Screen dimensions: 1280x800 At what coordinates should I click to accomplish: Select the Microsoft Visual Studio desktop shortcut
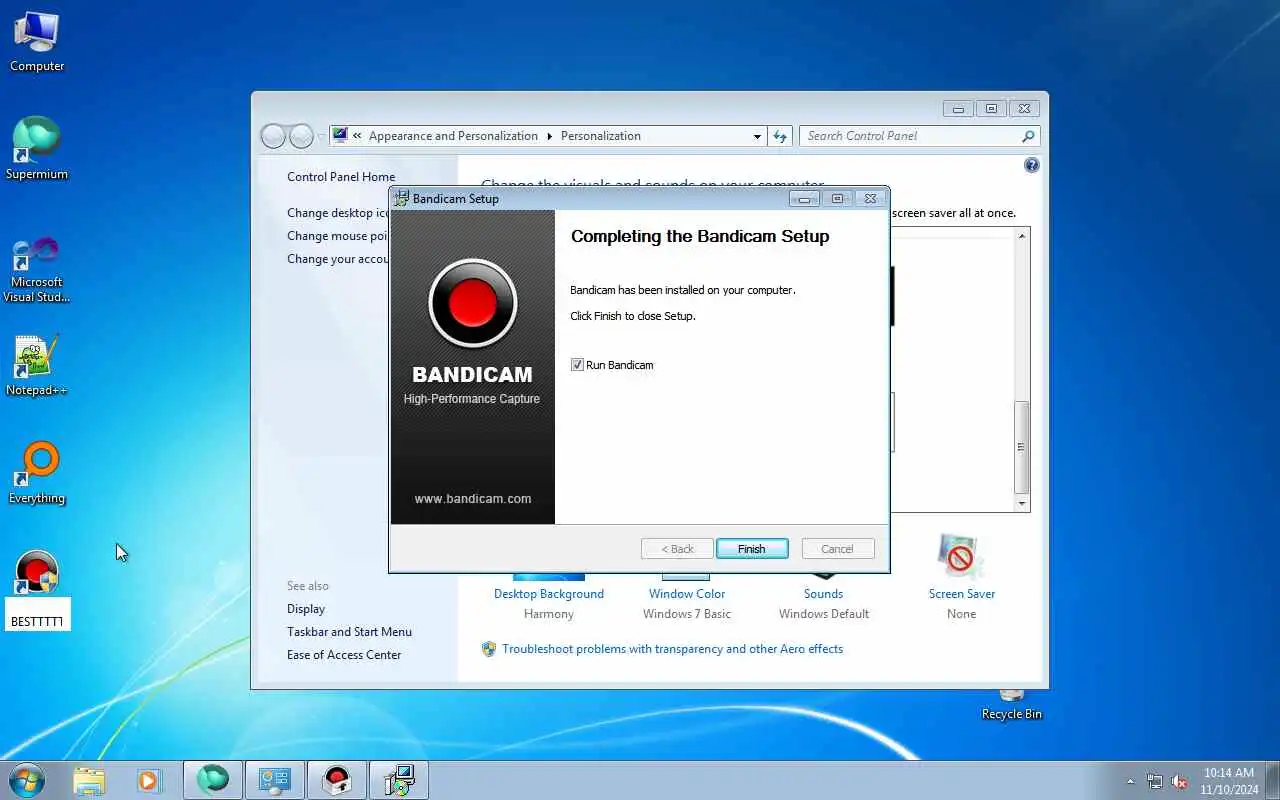37,270
